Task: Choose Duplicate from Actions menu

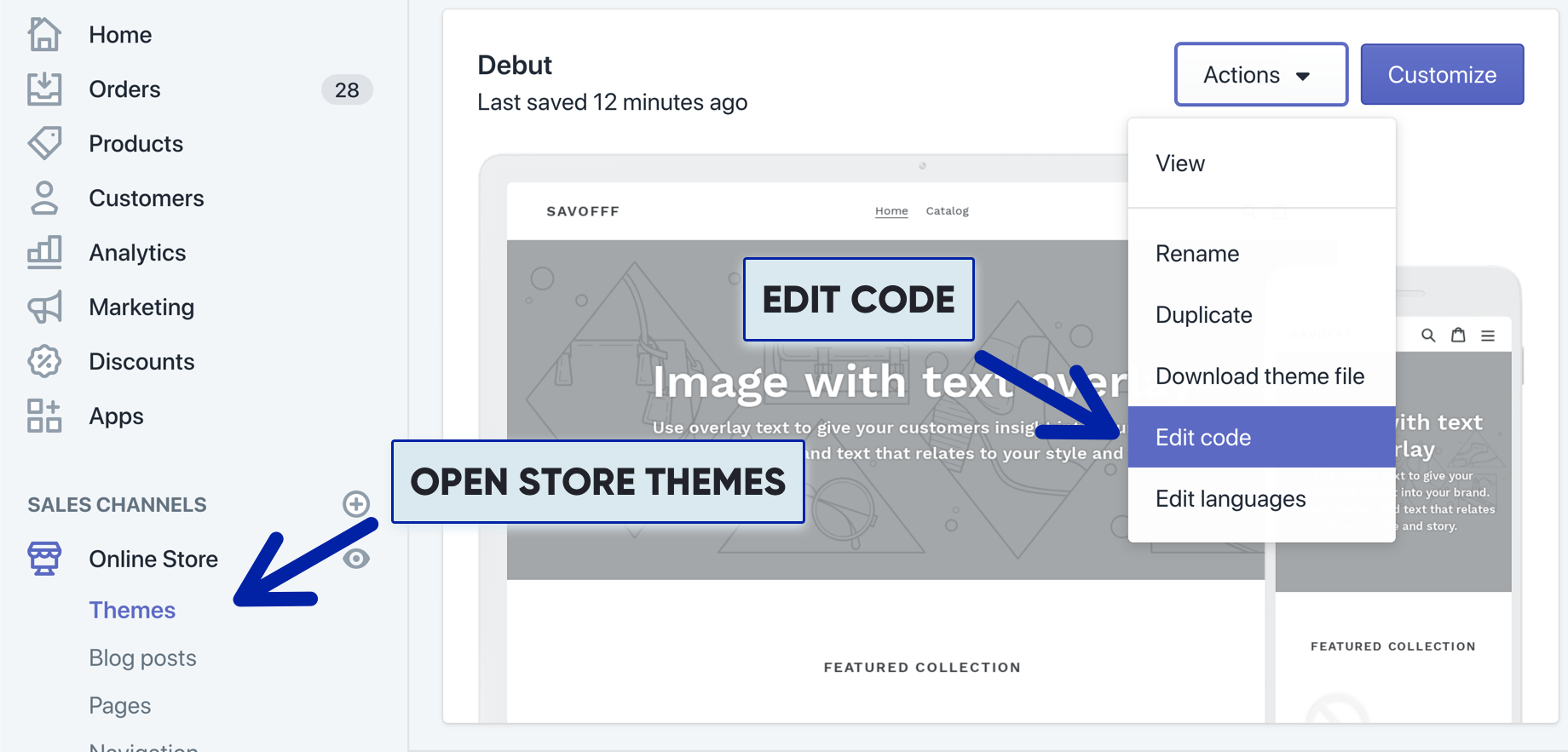Action: tap(1261, 315)
